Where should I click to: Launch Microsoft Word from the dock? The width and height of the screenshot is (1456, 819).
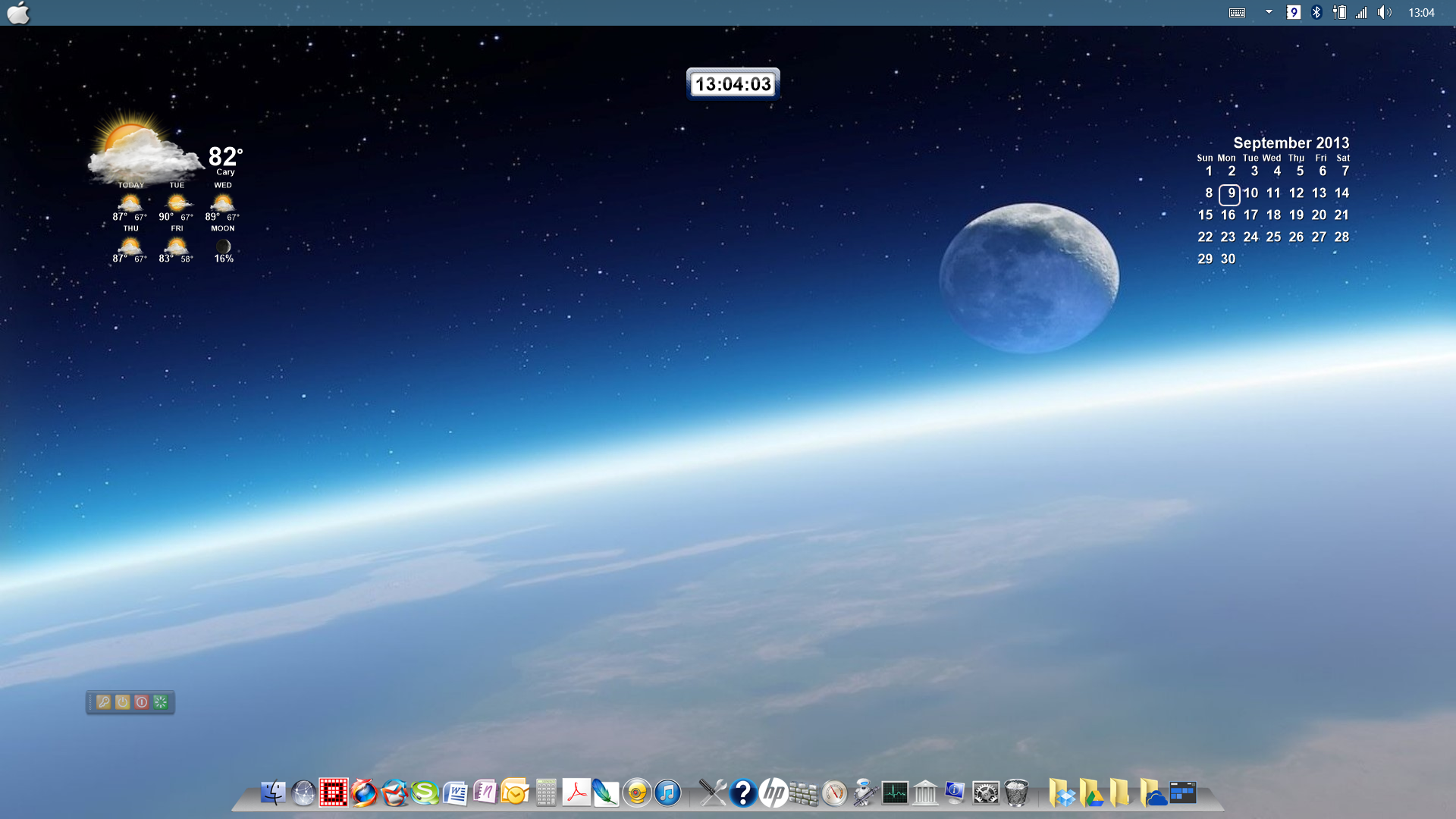coord(455,793)
